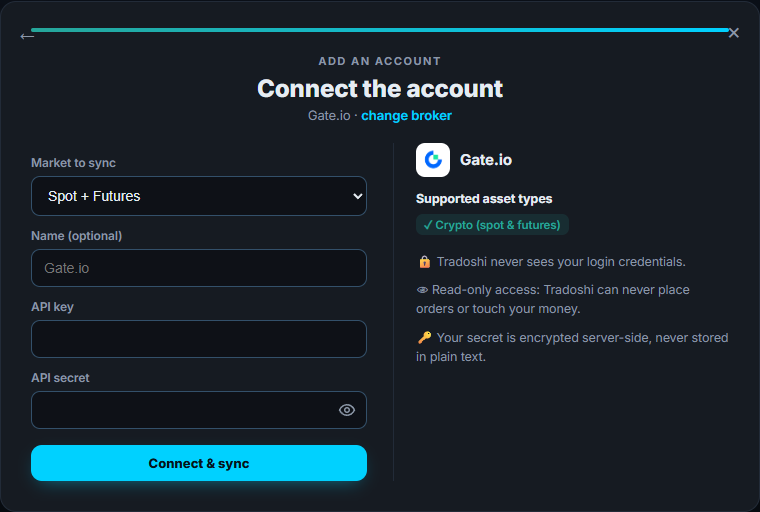The width and height of the screenshot is (760, 512).
Task: Click the key icon beside secret encryption note
Action: click(x=425, y=337)
